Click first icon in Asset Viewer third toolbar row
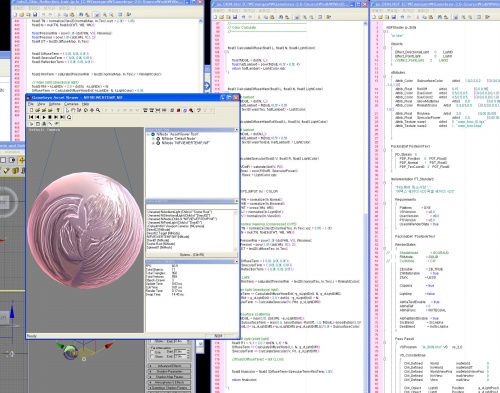500x393 pixels. [31, 124]
